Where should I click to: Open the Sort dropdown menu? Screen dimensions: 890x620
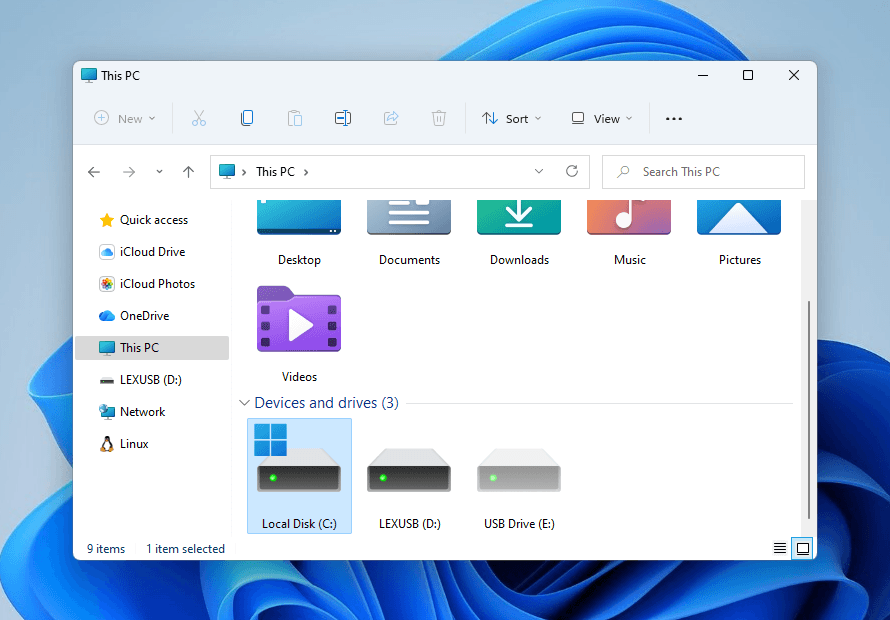[x=512, y=118]
